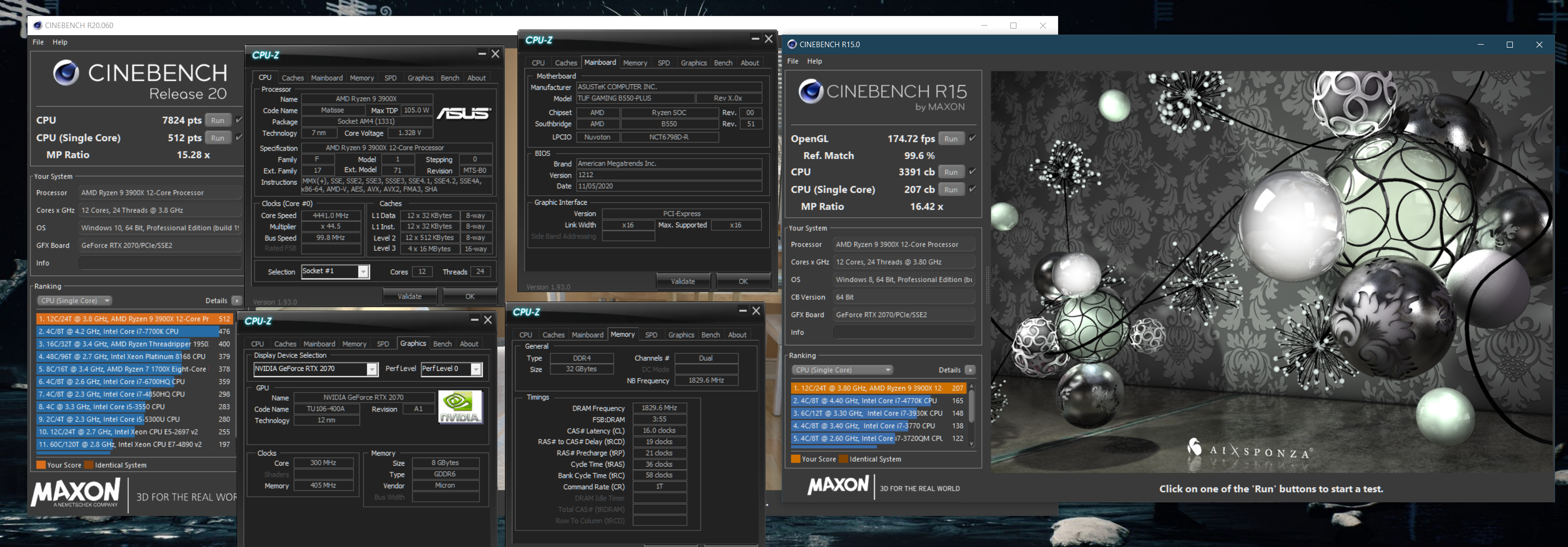Open R20 ranking CPU (Single Core) dropdown
This screenshot has height=547, width=1568.
coord(74,301)
